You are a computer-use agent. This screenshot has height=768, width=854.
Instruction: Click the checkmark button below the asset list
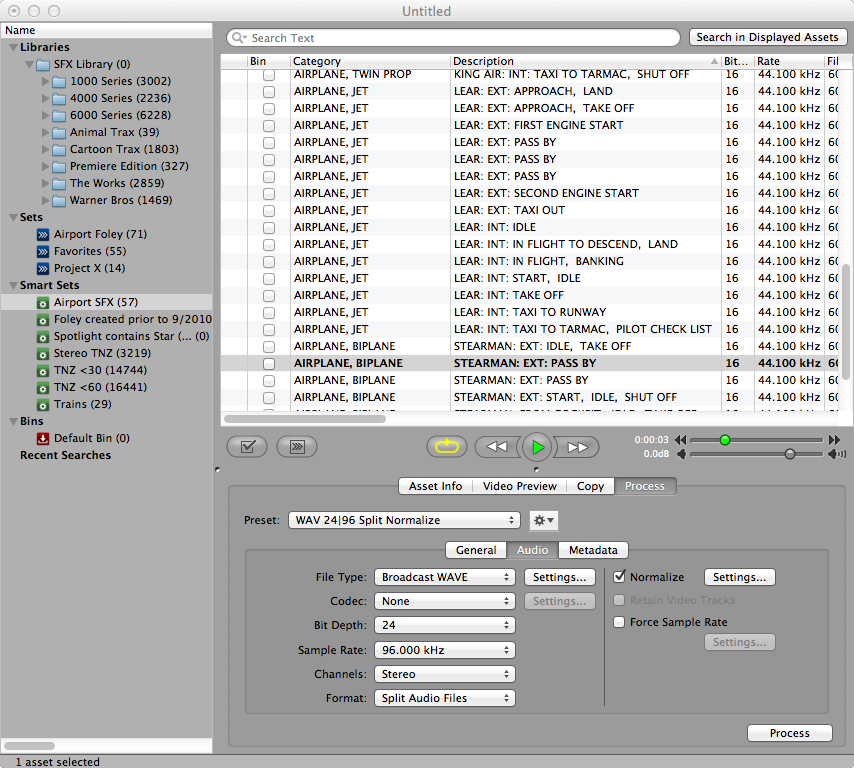point(246,447)
